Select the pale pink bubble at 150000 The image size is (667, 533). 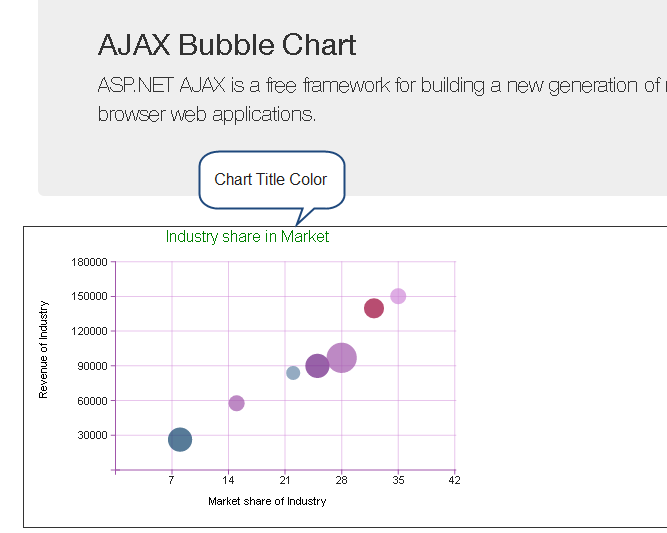pos(398,296)
